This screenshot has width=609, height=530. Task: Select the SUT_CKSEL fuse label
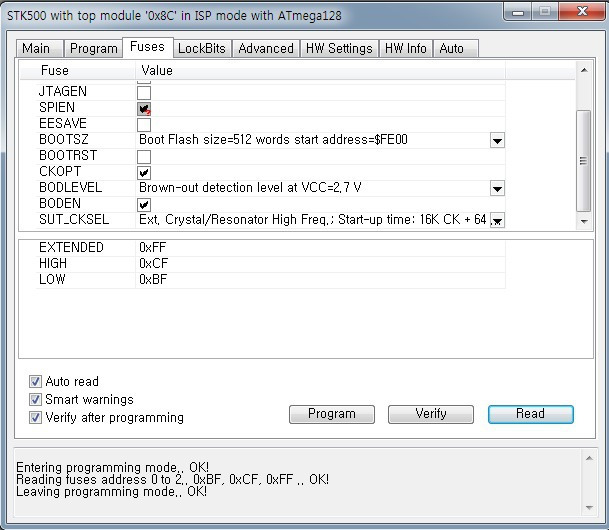click(74, 220)
